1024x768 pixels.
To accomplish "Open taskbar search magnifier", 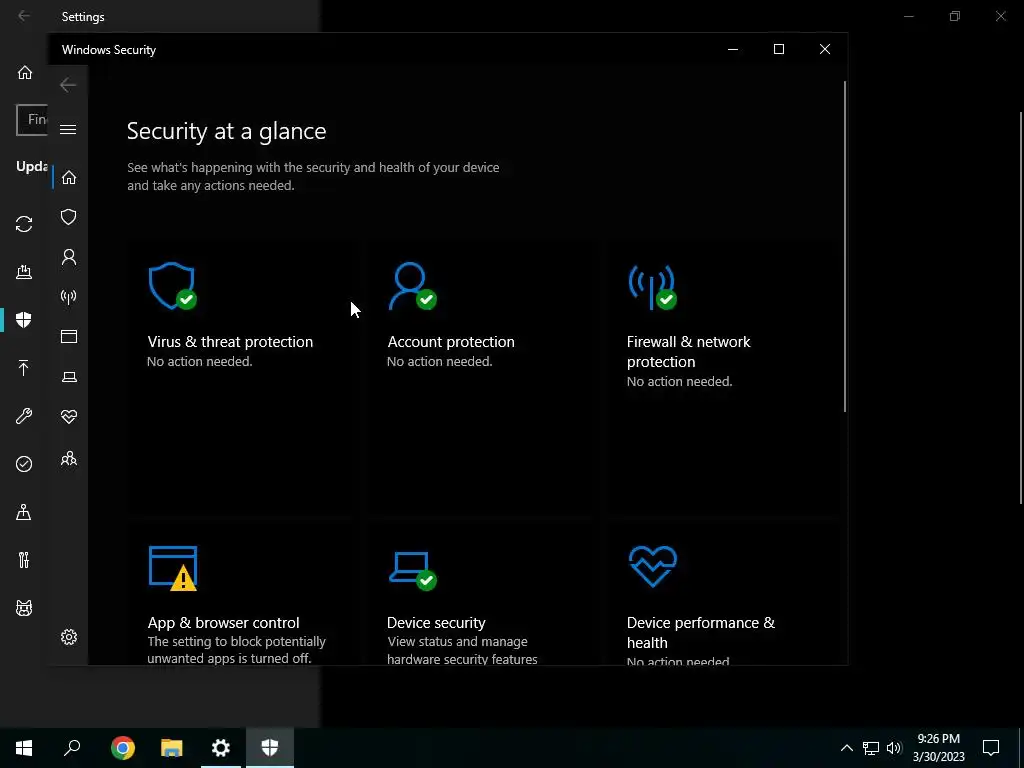I will (72, 748).
